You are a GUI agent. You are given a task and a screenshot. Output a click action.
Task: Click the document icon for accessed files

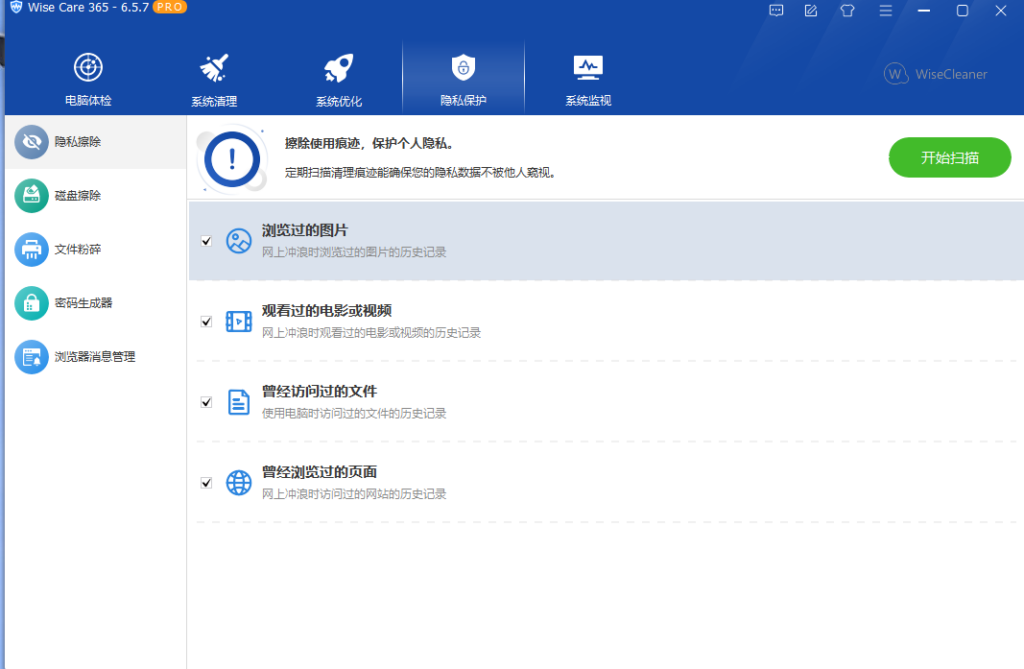238,402
